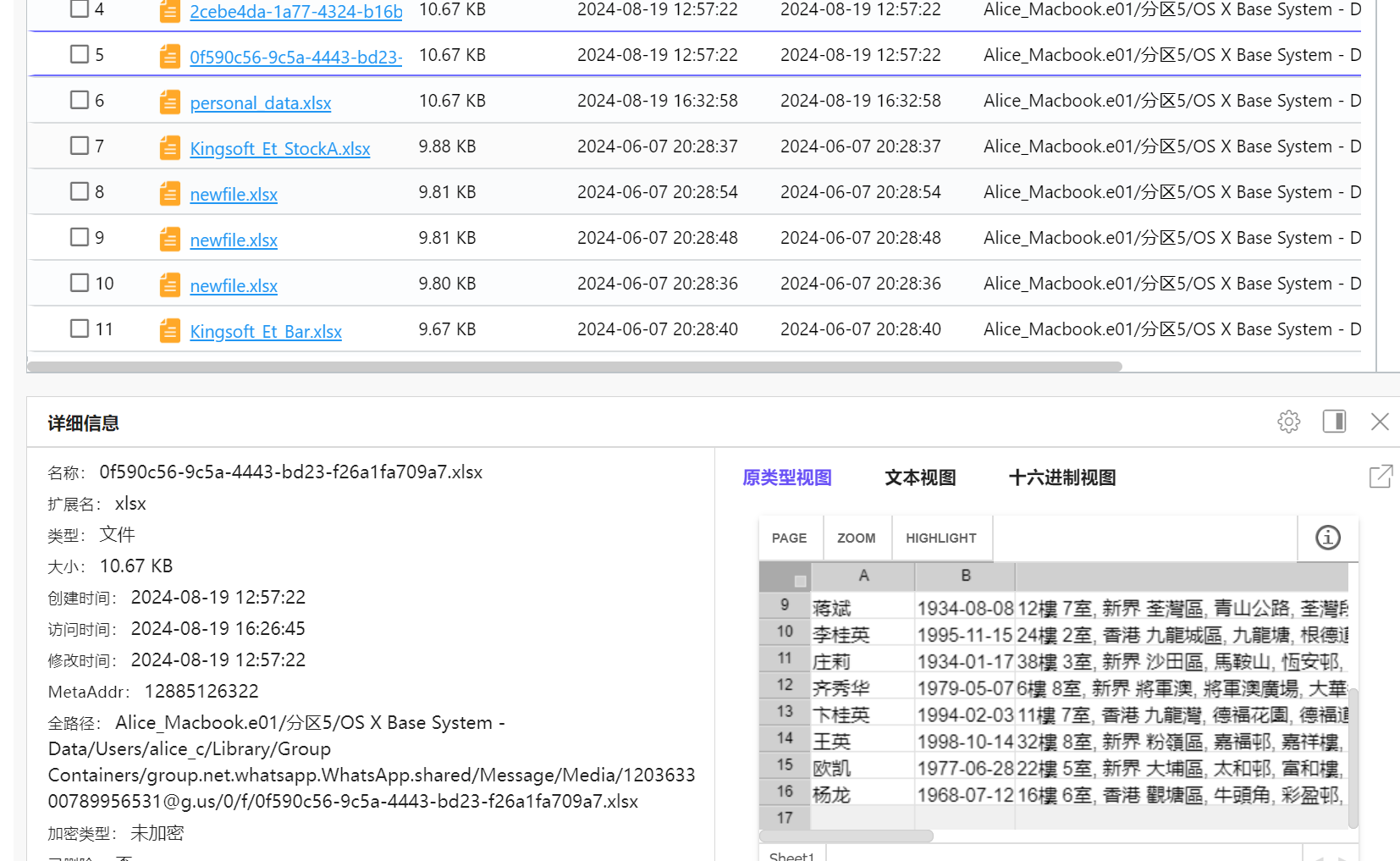Check the checkbox for row 11

tap(80, 328)
